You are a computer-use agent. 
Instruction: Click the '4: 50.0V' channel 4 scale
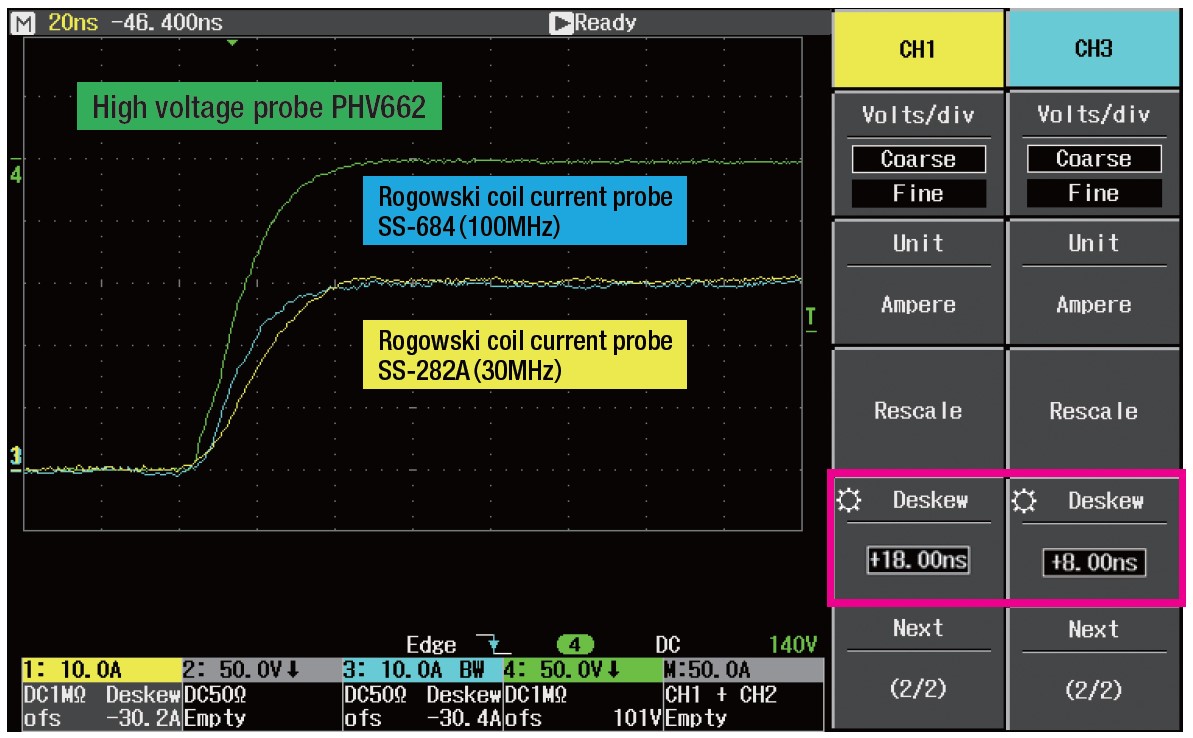[582, 670]
